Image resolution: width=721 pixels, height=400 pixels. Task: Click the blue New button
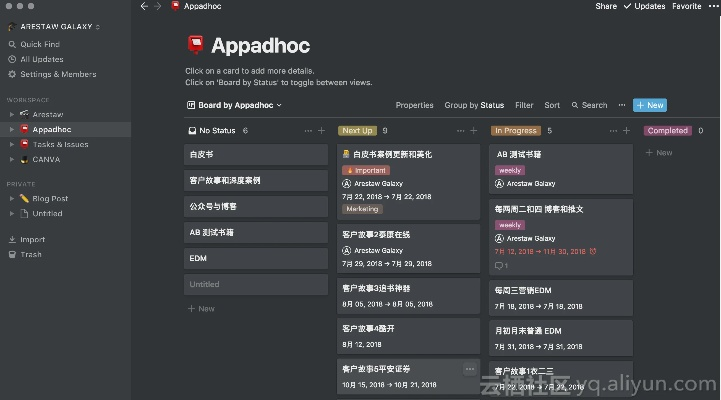pos(650,105)
